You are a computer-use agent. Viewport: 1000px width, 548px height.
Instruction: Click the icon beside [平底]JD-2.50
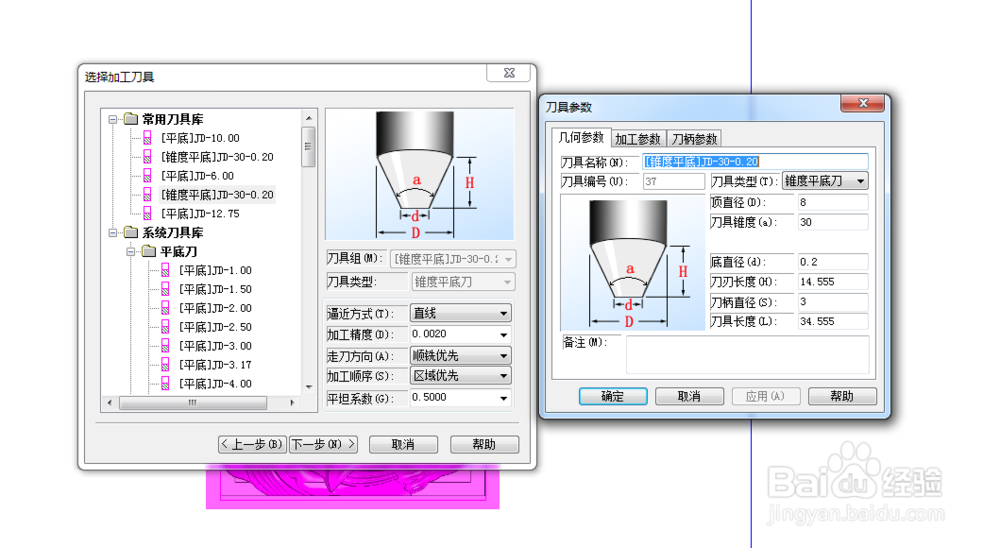click(165, 327)
